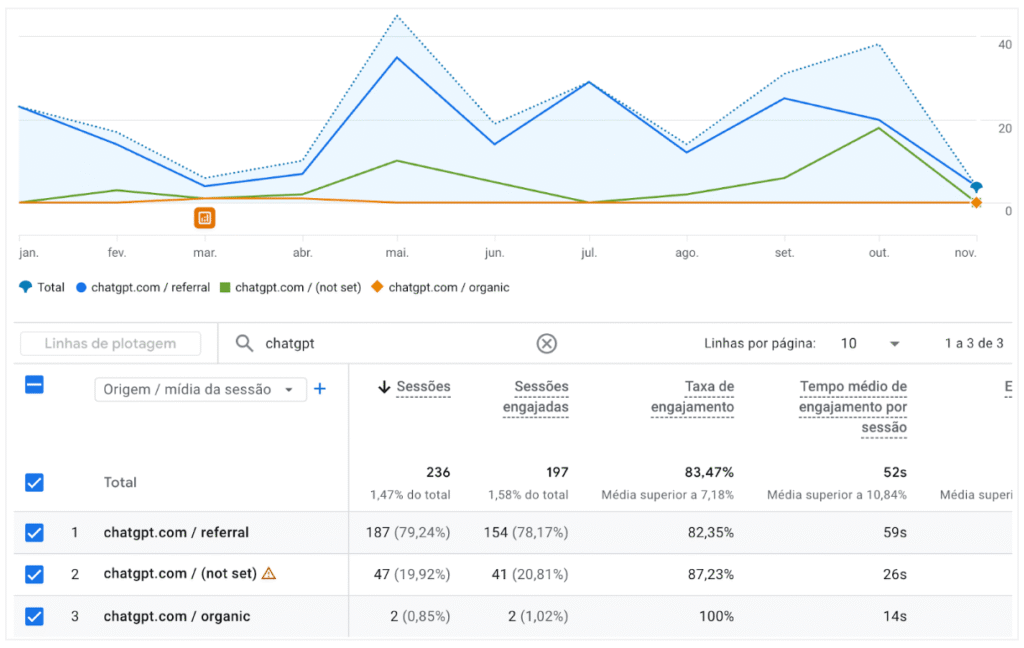This screenshot has width=1024, height=648.
Task: Click the down arrow sort icon by Sessões
Action: pos(384,387)
